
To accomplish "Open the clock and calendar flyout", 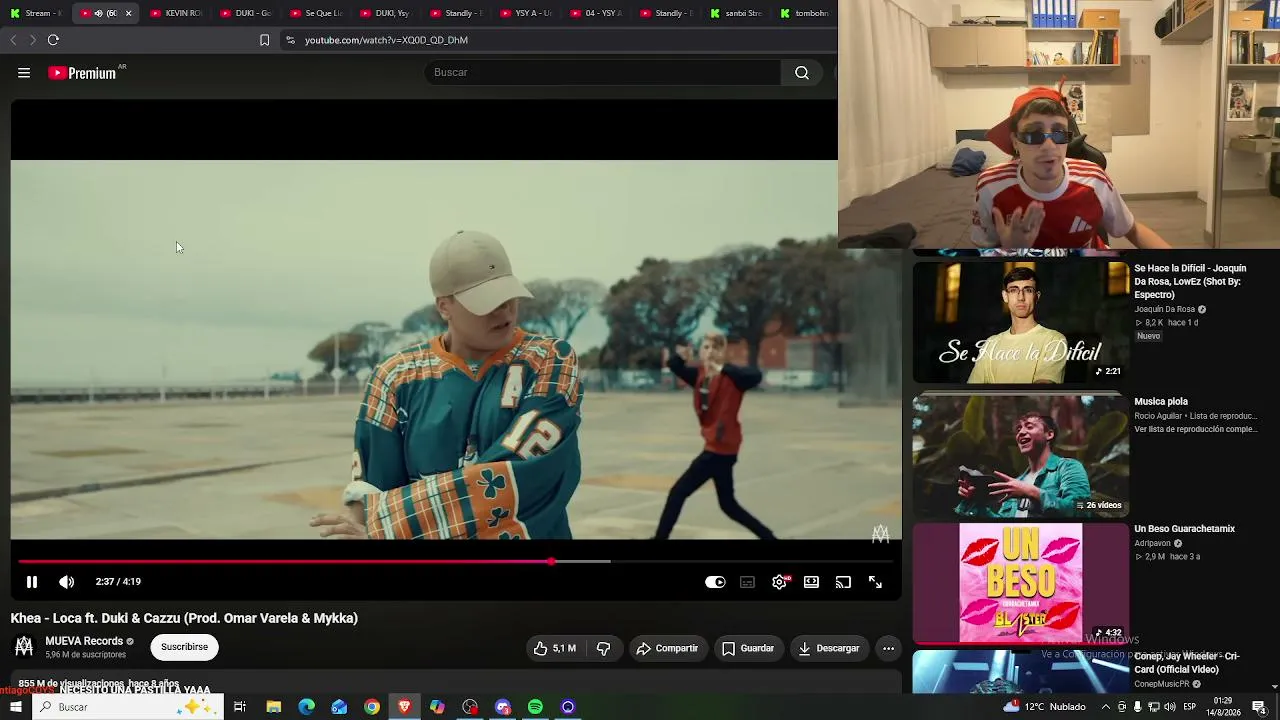I will pos(1223,707).
